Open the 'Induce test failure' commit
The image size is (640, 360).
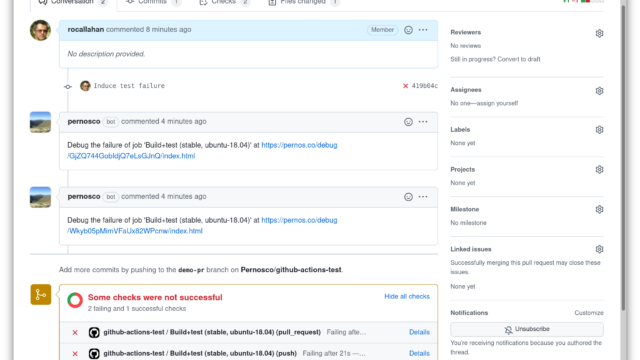(129, 86)
